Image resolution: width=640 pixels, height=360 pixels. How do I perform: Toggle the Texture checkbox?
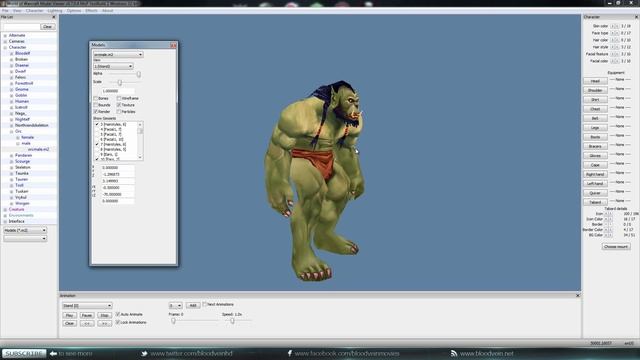point(119,105)
